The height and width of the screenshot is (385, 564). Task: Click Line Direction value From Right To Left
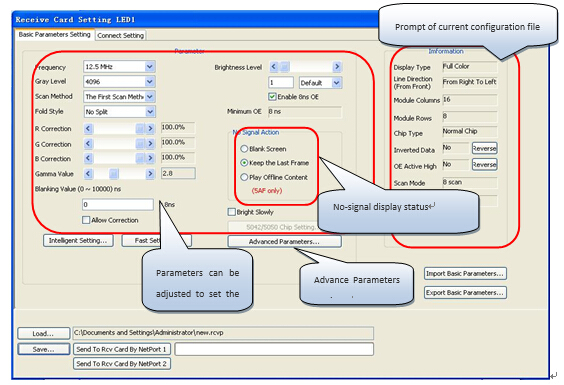coord(470,82)
